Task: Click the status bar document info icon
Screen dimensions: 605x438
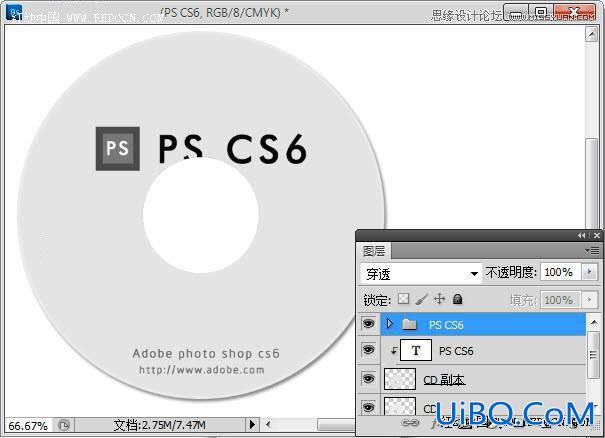Action: tap(64, 425)
